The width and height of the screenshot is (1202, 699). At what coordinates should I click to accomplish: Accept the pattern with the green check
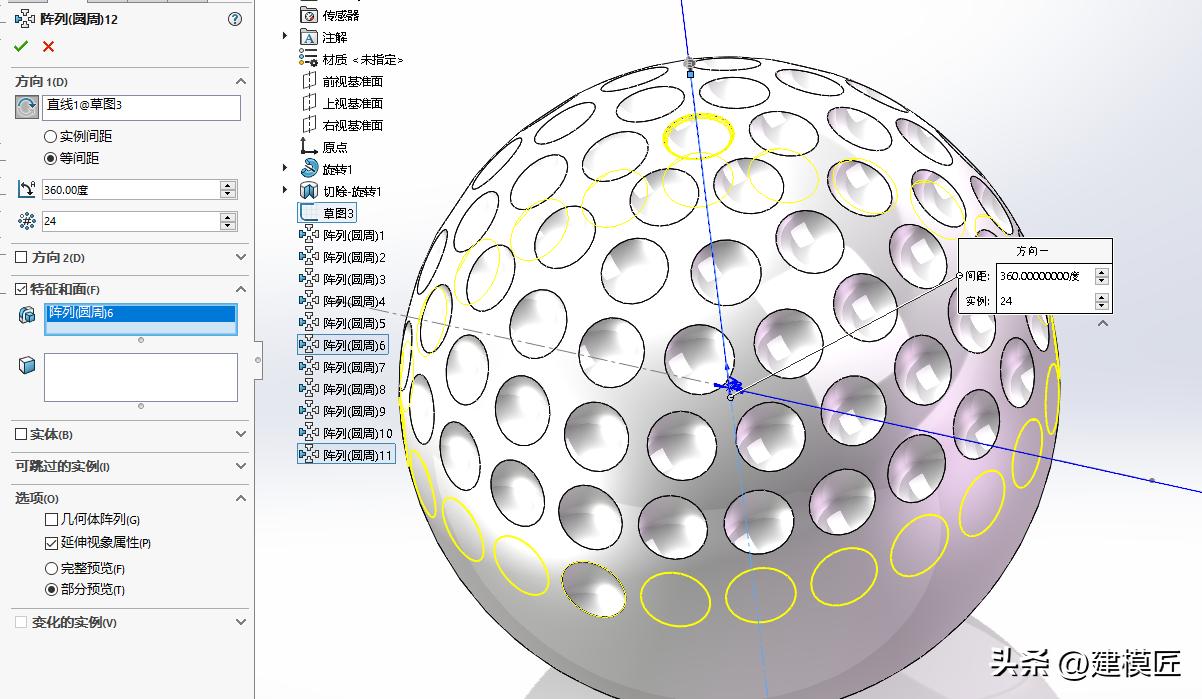[x=22, y=45]
